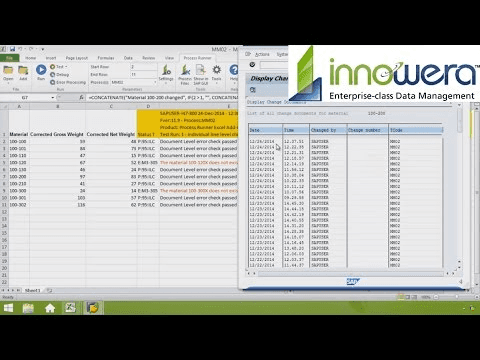This screenshot has height=360, width=480.
Task: Click the Excel zoom out minus button
Action: 436,297
